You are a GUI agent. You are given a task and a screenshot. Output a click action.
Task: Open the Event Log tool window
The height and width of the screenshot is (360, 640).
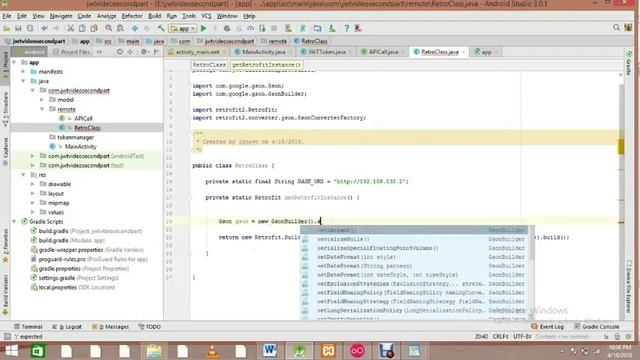pos(548,327)
